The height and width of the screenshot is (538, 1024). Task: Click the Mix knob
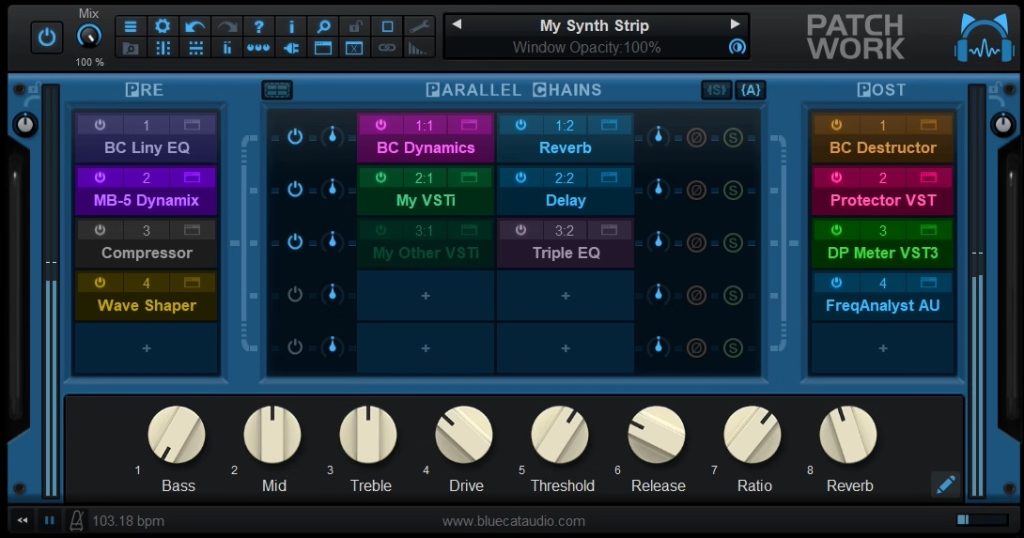pos(89,37)
